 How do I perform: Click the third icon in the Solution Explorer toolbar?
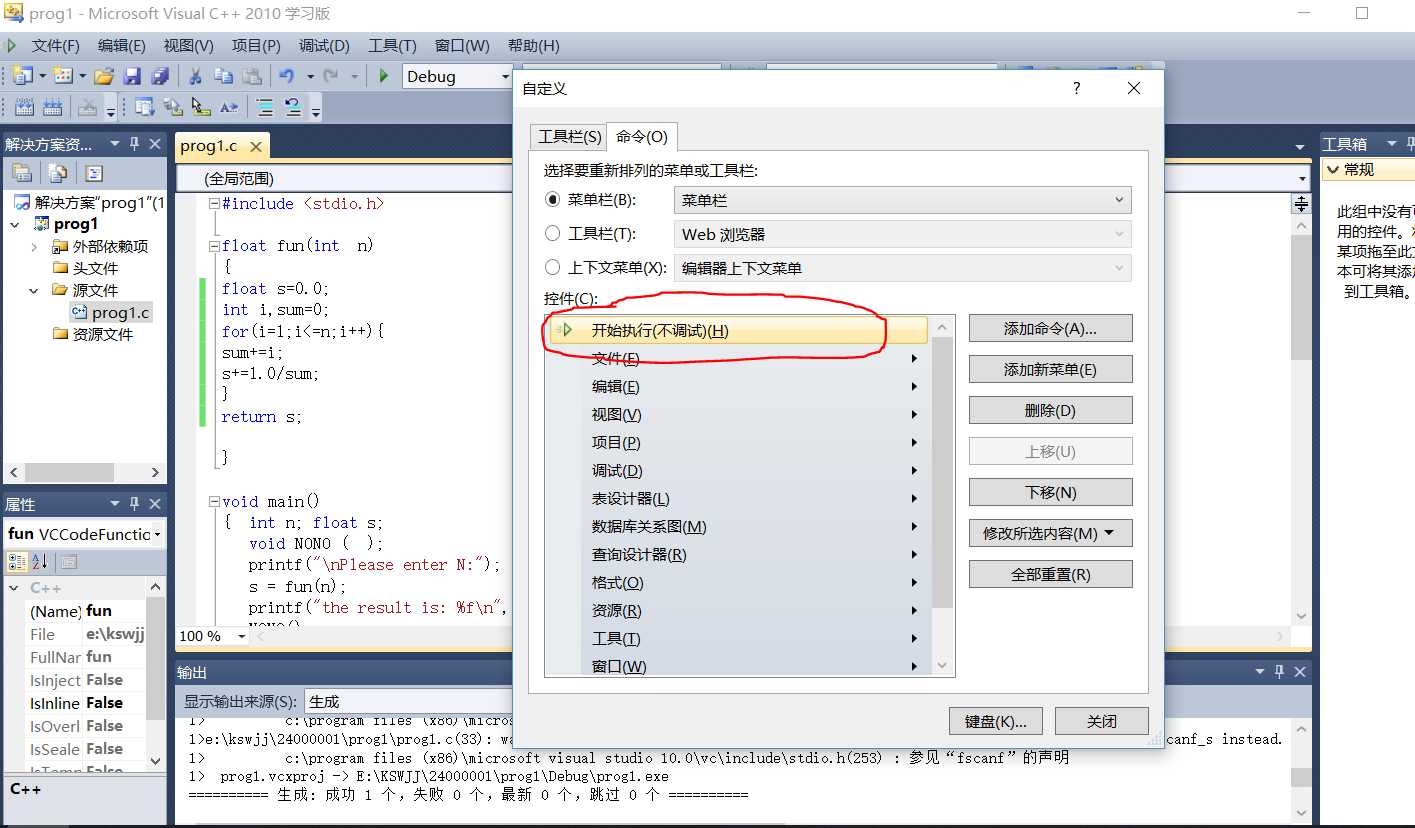(94, 173)
